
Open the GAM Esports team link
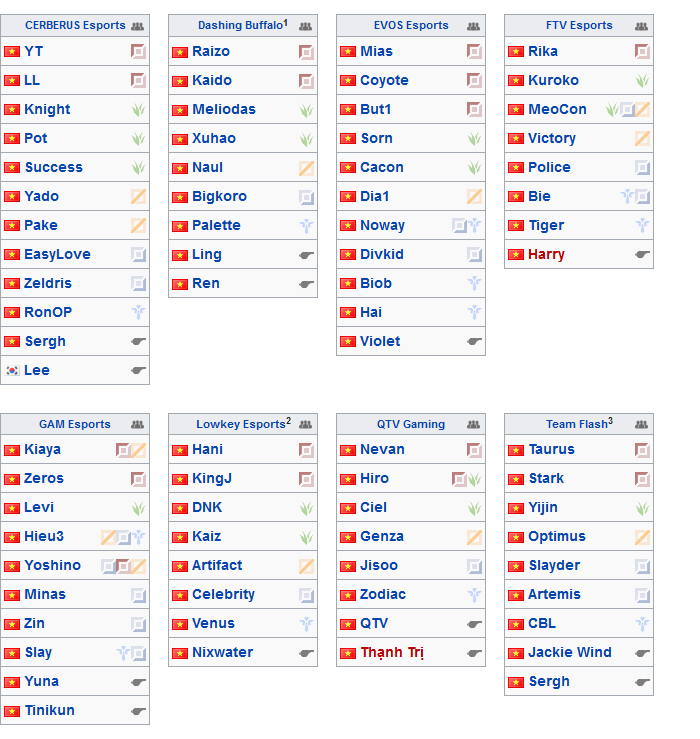(x=74, y=424)
